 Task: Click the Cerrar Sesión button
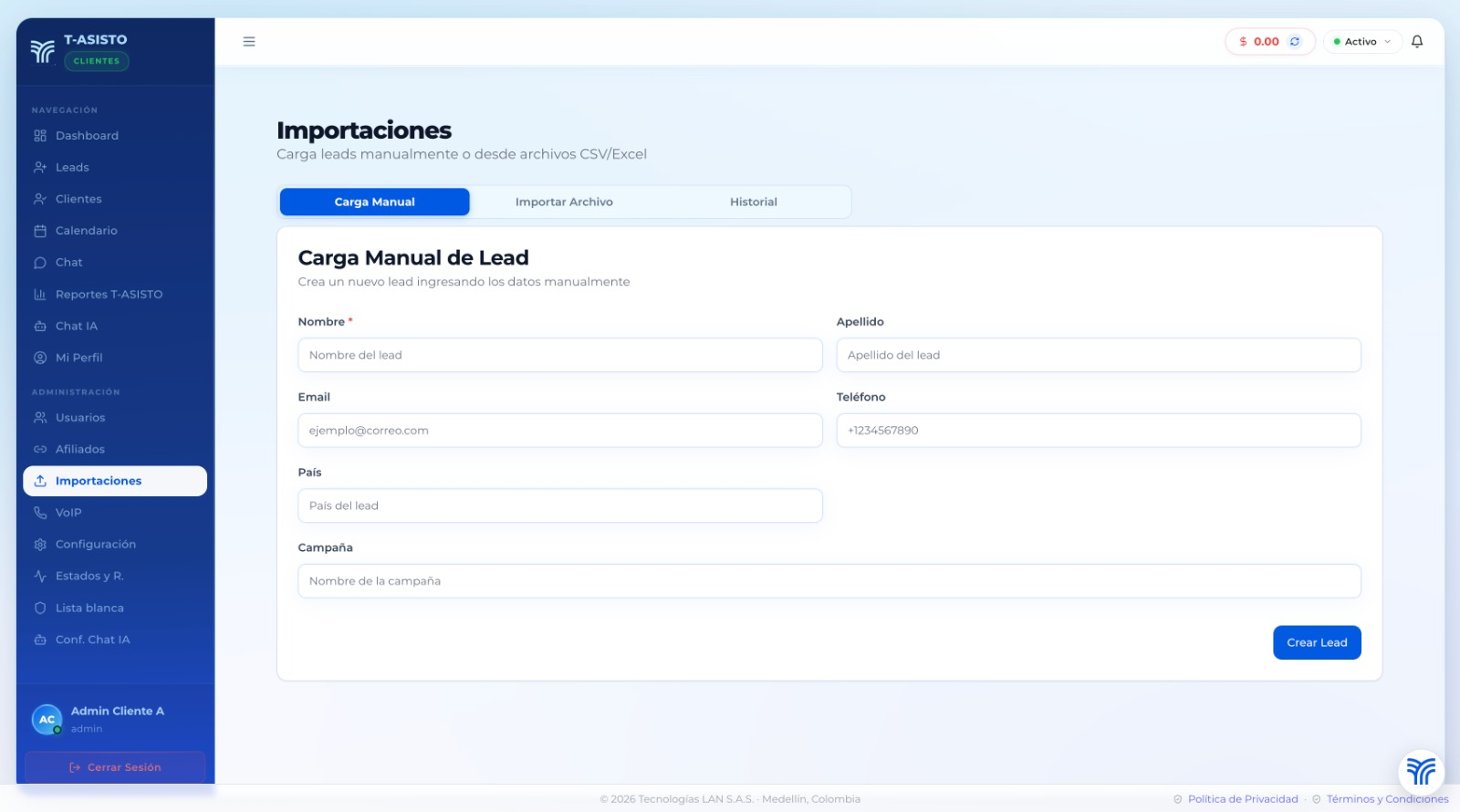[115, 767]
